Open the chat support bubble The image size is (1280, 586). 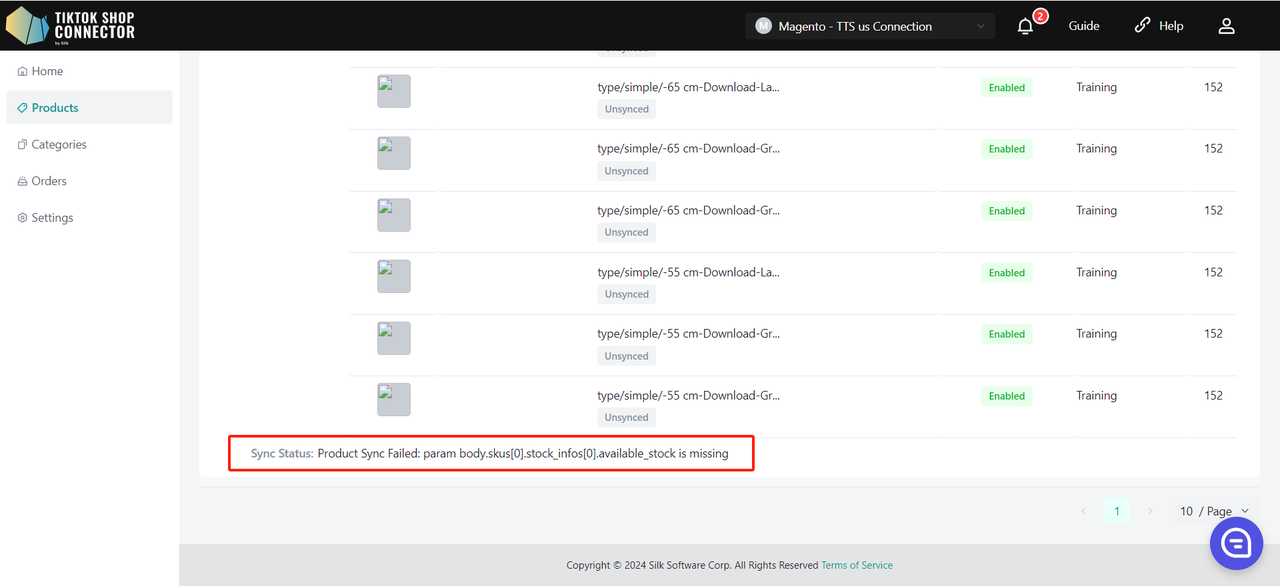coord(1237,543)
